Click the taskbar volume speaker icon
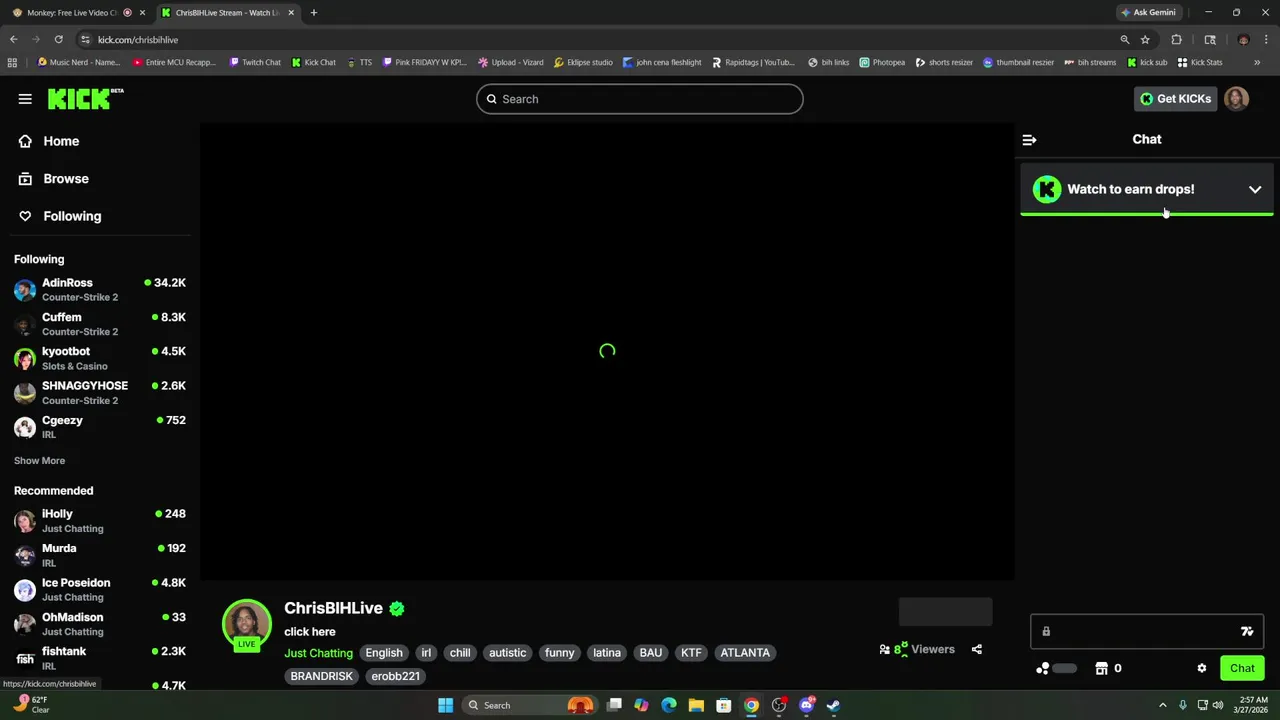The width and height of the screenshot is (1280, 720). 1218,705
